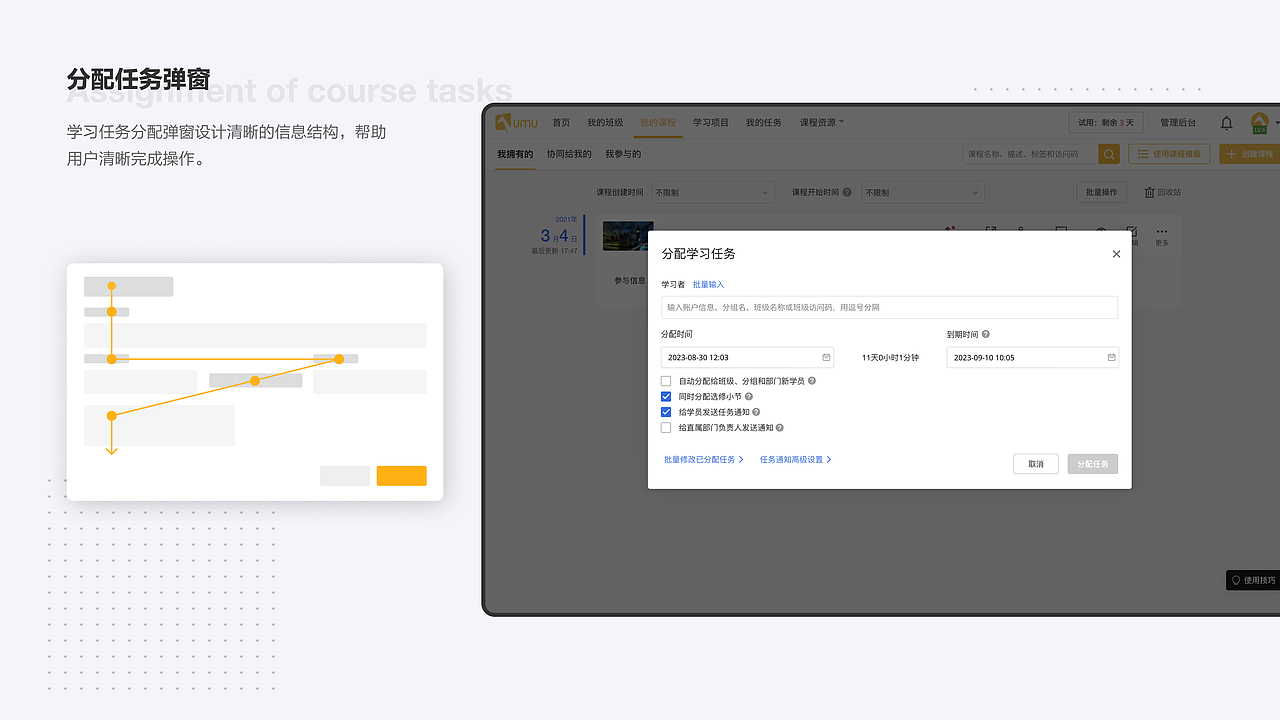
Task: Open 学习项目 navigation item
Action: click(x=711, y=123)
